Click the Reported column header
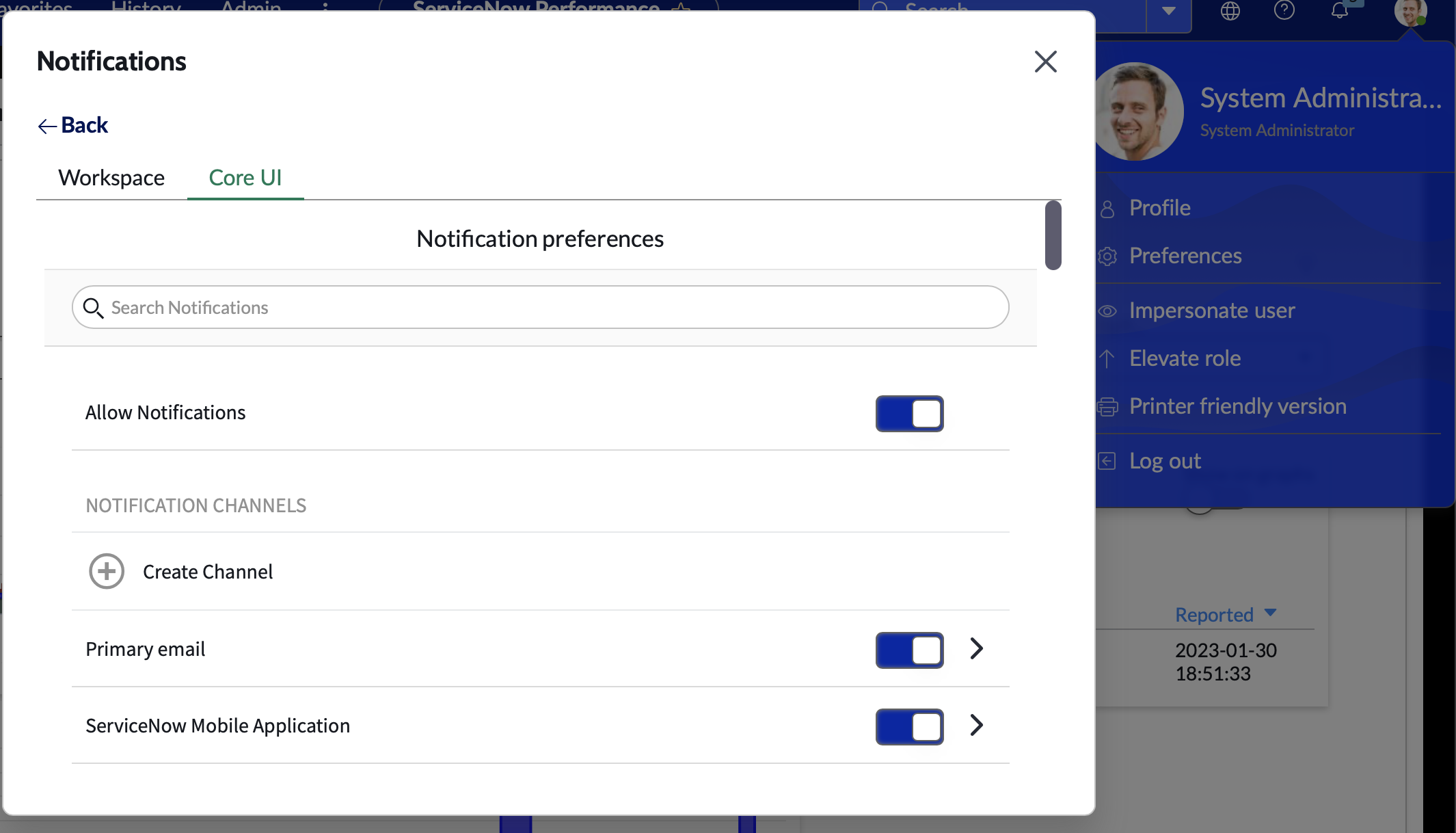The height and width of the screenshot is (833, 1456). 1214,615
